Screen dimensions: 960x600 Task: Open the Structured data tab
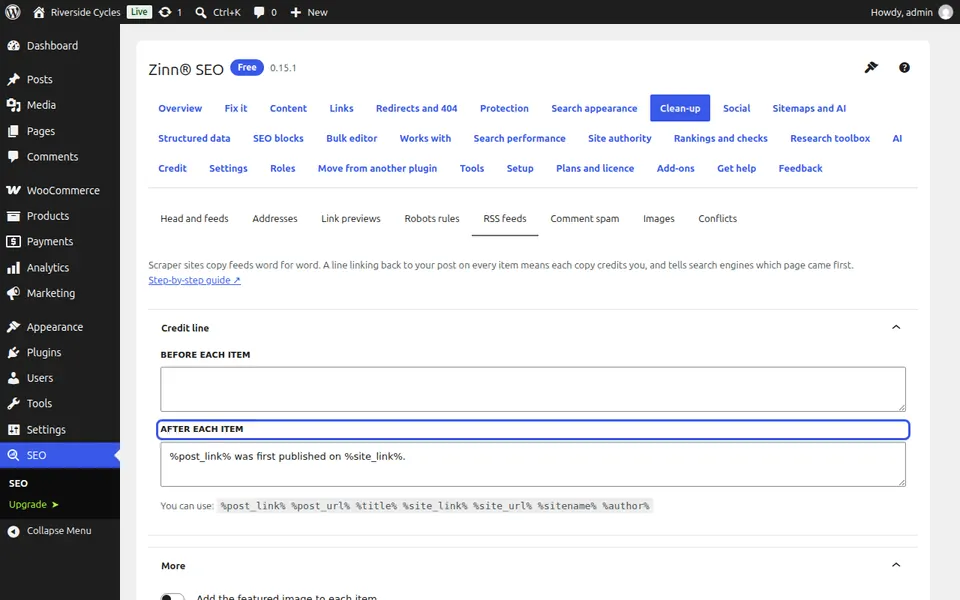click(194, 138)
